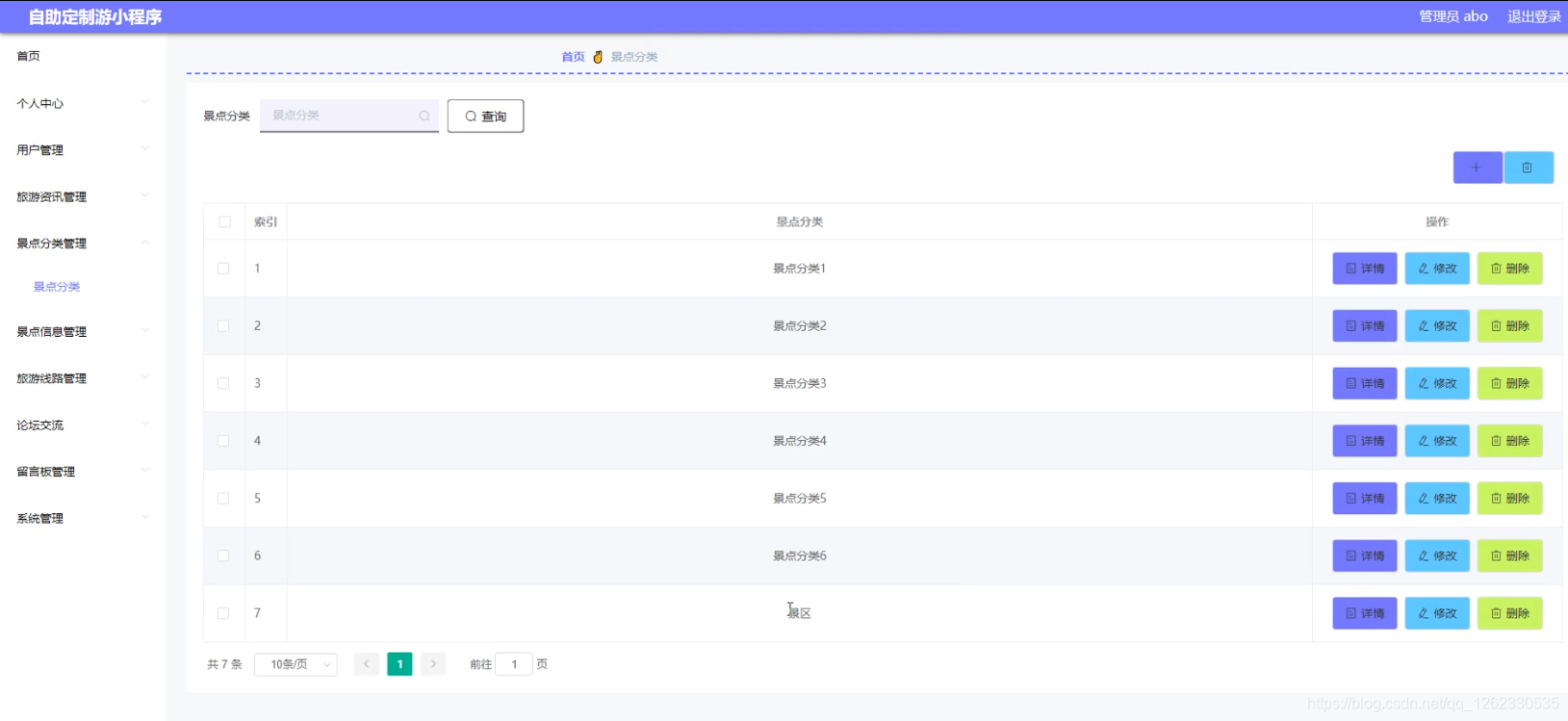The width and height of the screenshot is (1568, 721).
Task: Select the 景点分类 submenu item in sidebar
Action: [57, 287]
